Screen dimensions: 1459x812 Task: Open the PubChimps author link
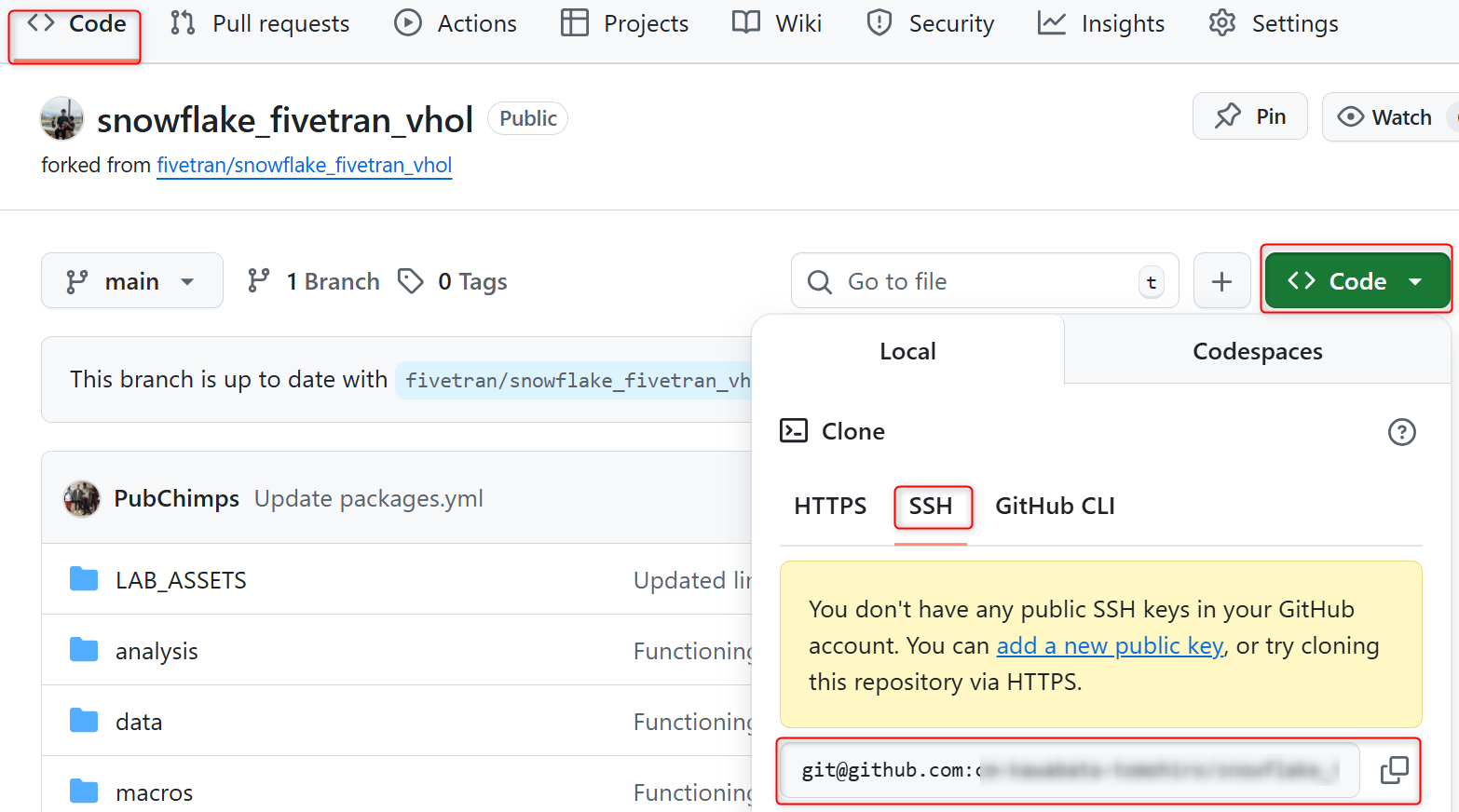[177, 499]
